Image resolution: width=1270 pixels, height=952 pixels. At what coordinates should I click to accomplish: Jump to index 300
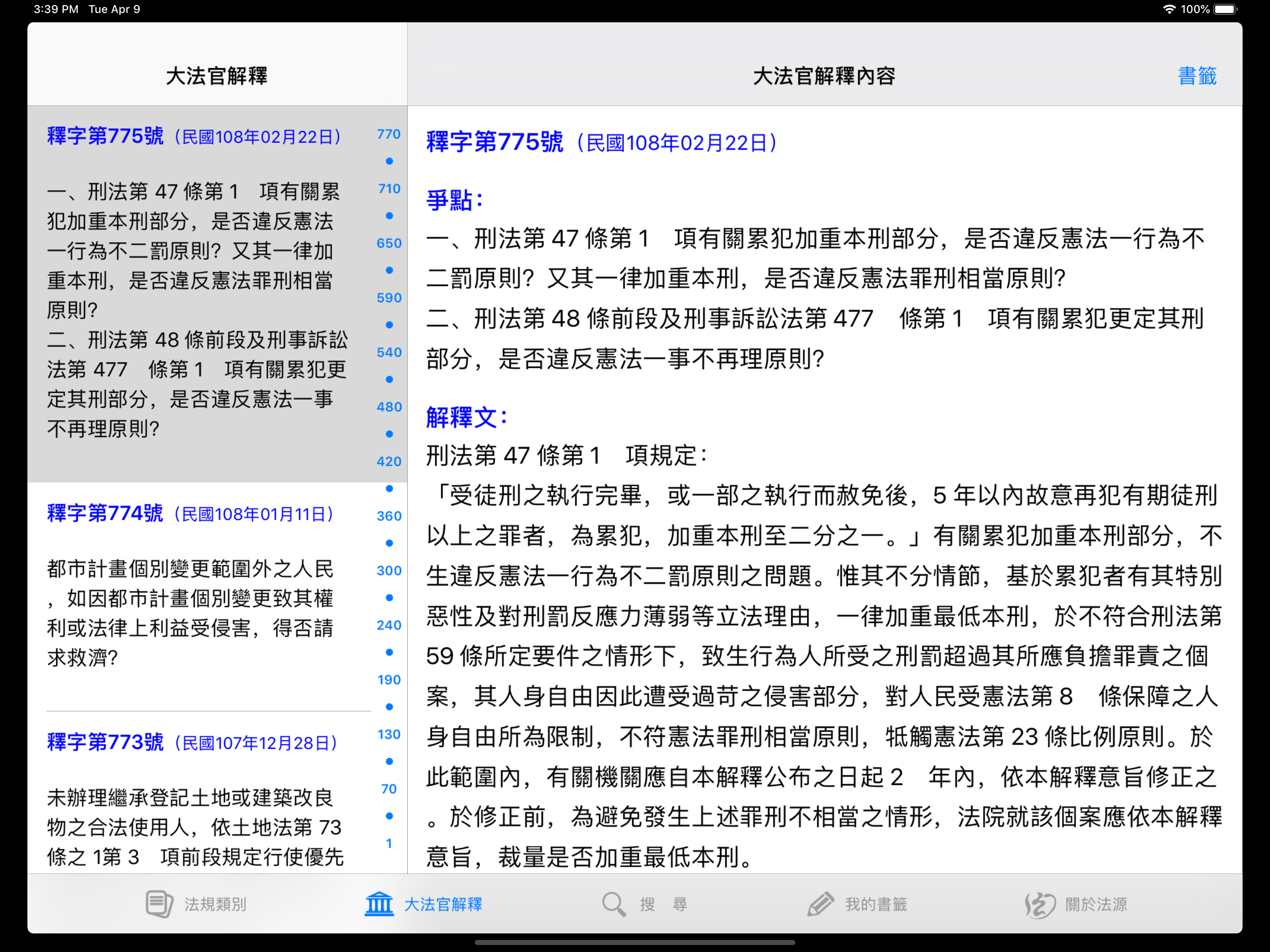(x=389, y=571)
